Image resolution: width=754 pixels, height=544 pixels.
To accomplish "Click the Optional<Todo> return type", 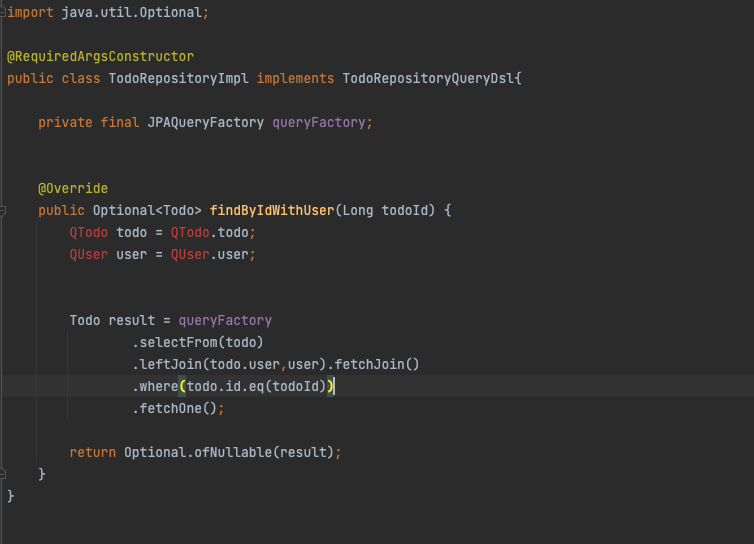I will 147,210.
